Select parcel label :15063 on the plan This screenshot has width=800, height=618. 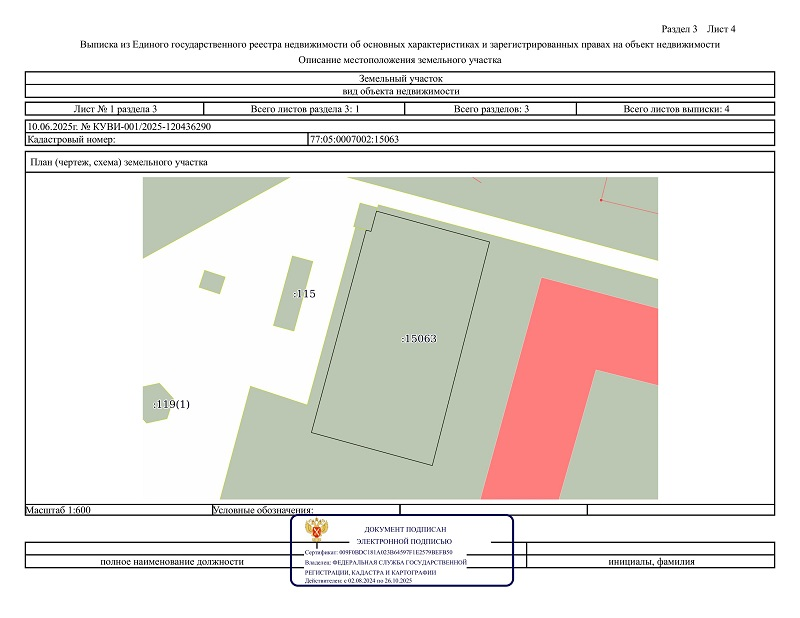pyautogui.click(x=418, y=339)
